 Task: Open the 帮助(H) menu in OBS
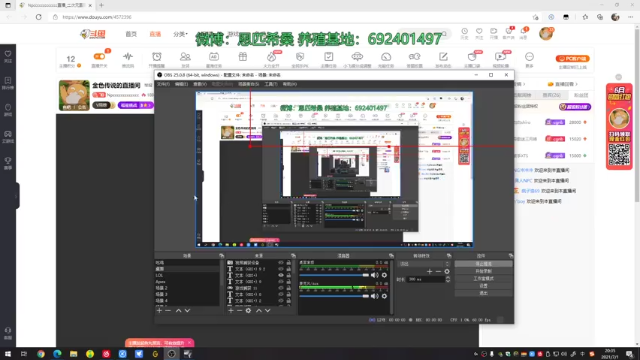click(x=289, y=84)
